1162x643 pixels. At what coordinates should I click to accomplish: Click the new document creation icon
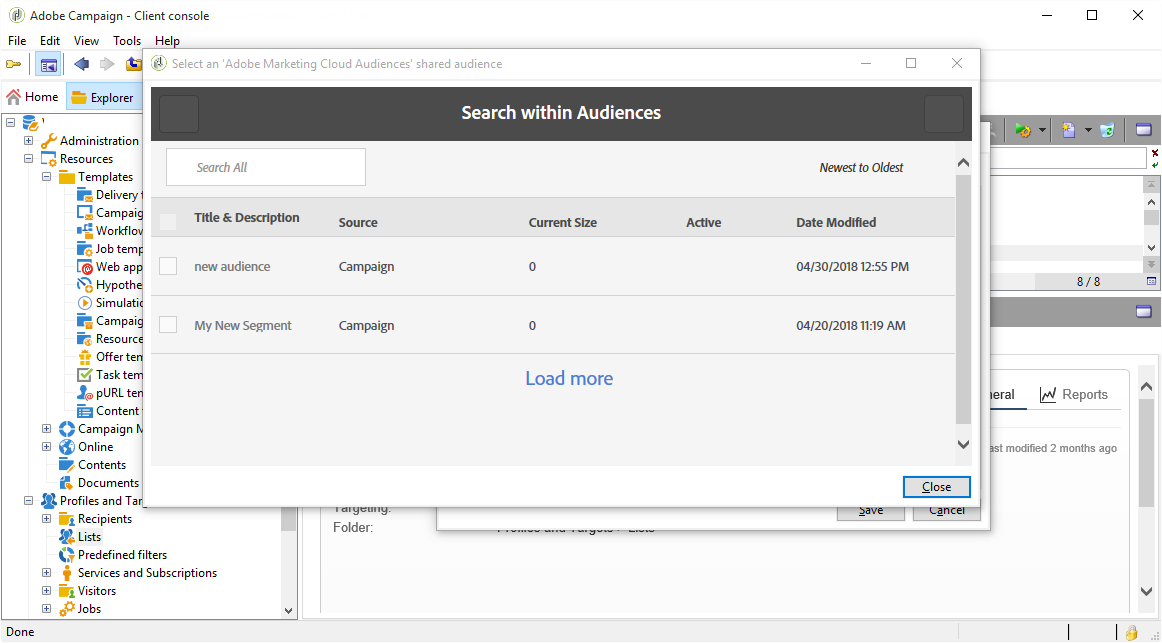point(1068,130)
